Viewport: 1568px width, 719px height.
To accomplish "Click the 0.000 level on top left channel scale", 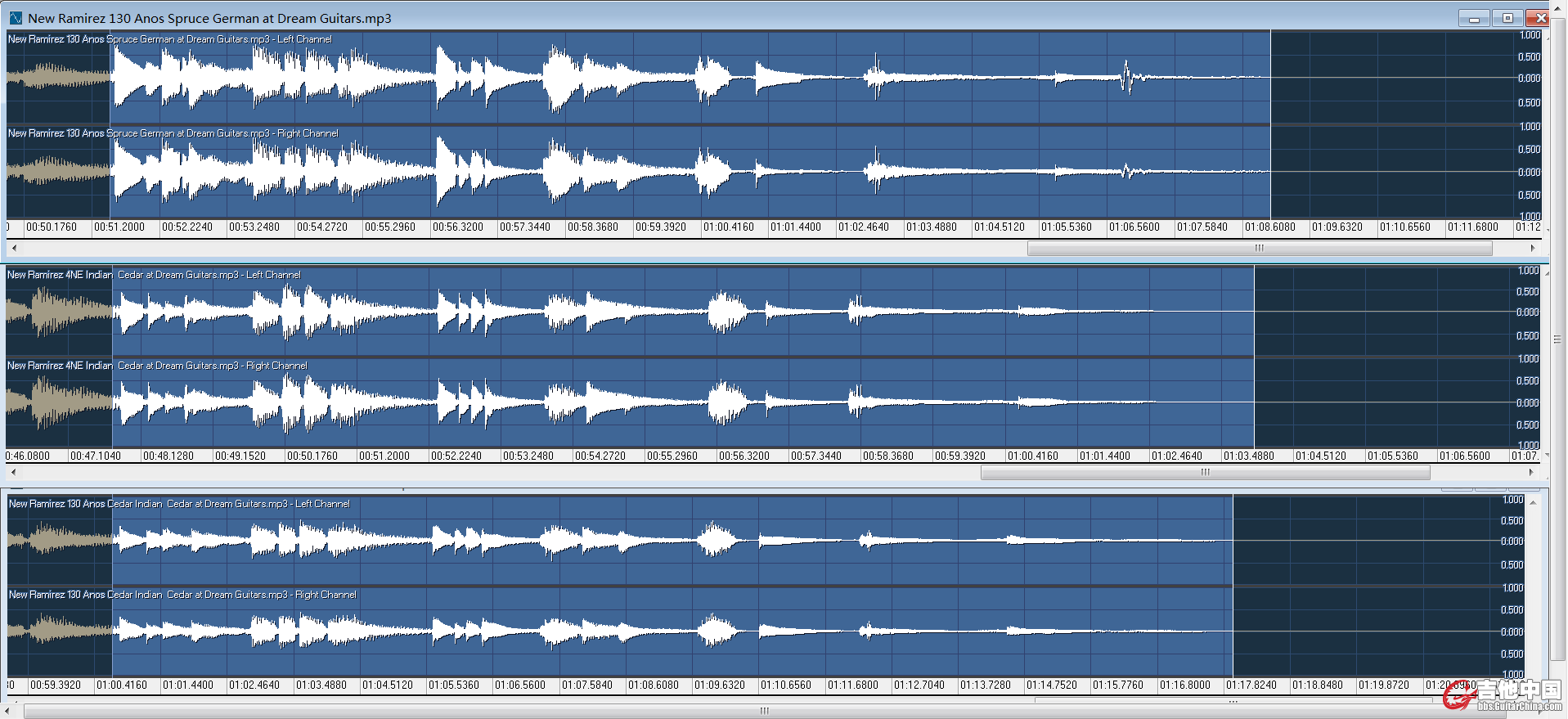I will click(1529, 79).
